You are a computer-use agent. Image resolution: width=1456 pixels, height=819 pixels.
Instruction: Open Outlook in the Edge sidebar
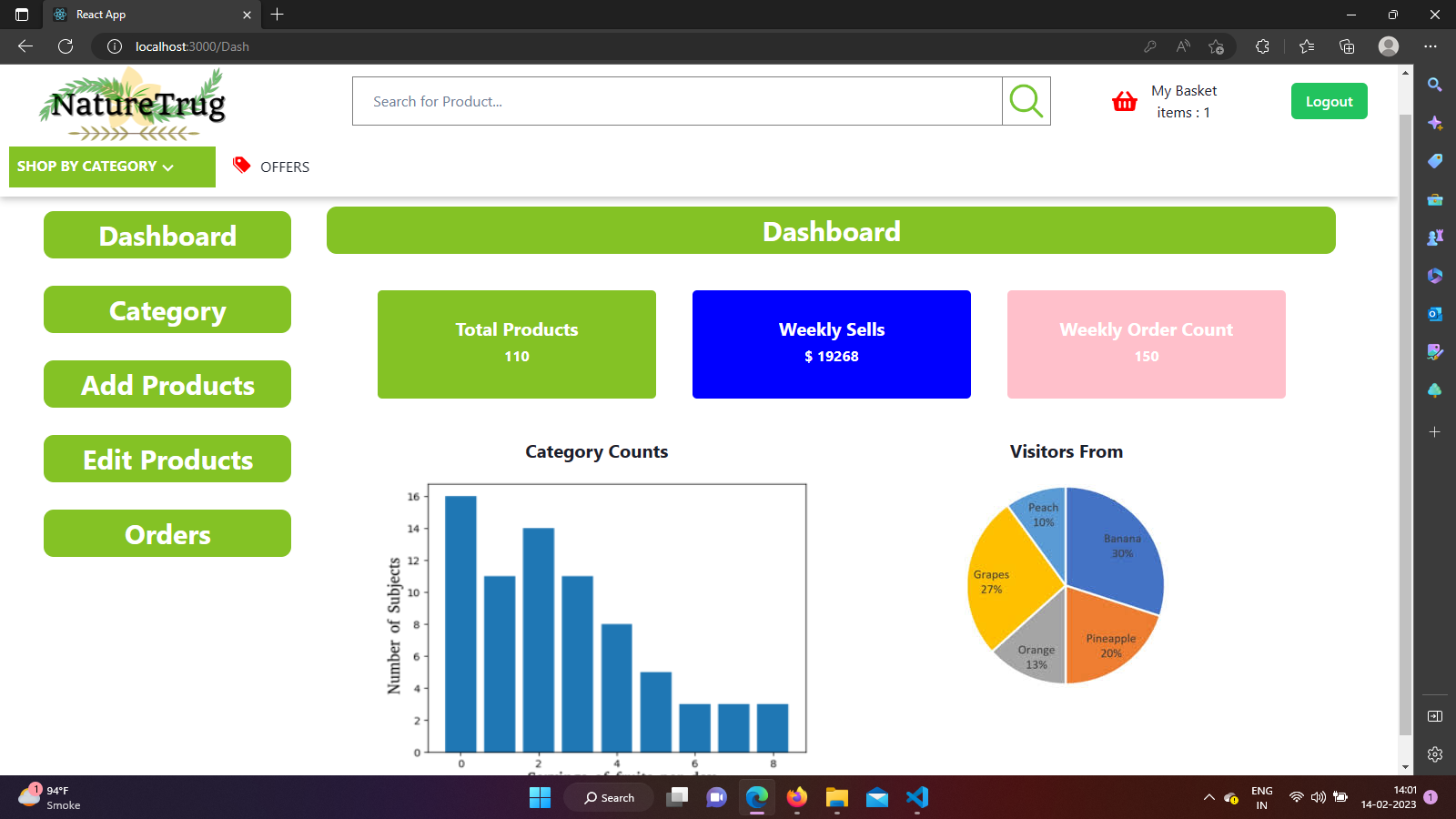coord(1435,314)
